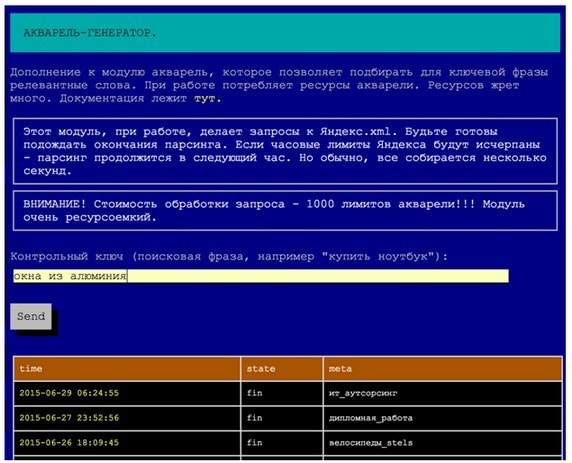Select the "meta" column header
The width and height of the screenshot is (572, 463).
pyautogui.click(x=442, y=369)
